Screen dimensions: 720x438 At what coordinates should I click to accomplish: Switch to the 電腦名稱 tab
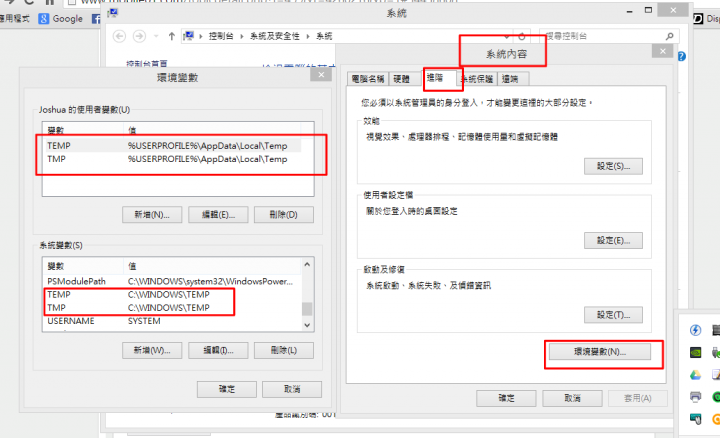click(x=368, y=79)
